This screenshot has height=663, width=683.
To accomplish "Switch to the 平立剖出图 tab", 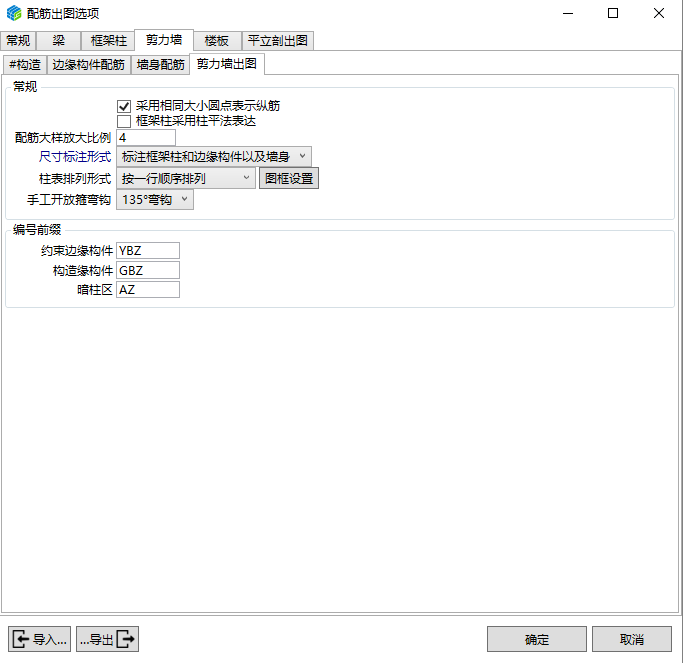I will coord(277,41).
